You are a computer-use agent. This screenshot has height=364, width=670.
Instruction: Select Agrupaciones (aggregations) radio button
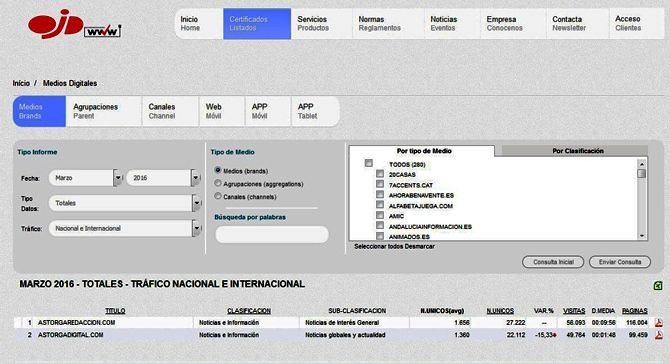218,183
